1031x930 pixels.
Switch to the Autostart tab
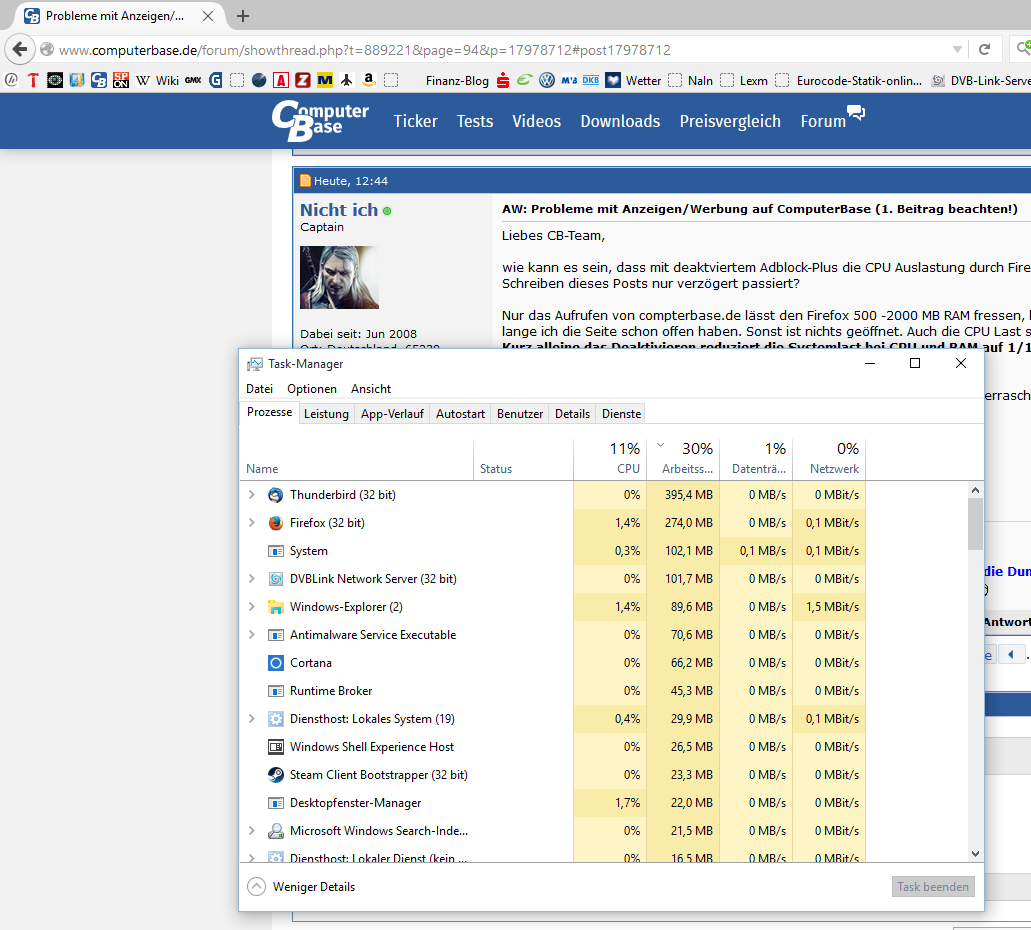click(460, 414)
